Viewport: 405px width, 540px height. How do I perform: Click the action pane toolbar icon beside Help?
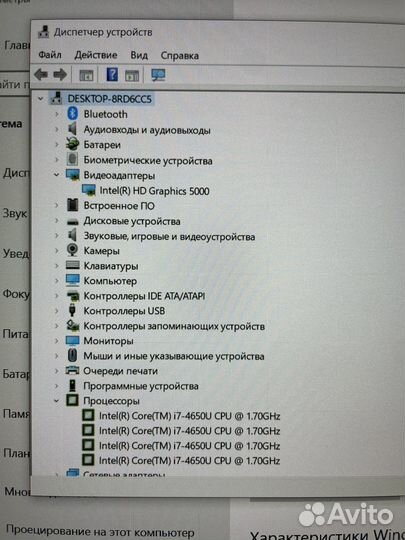[x=132, y=75]
